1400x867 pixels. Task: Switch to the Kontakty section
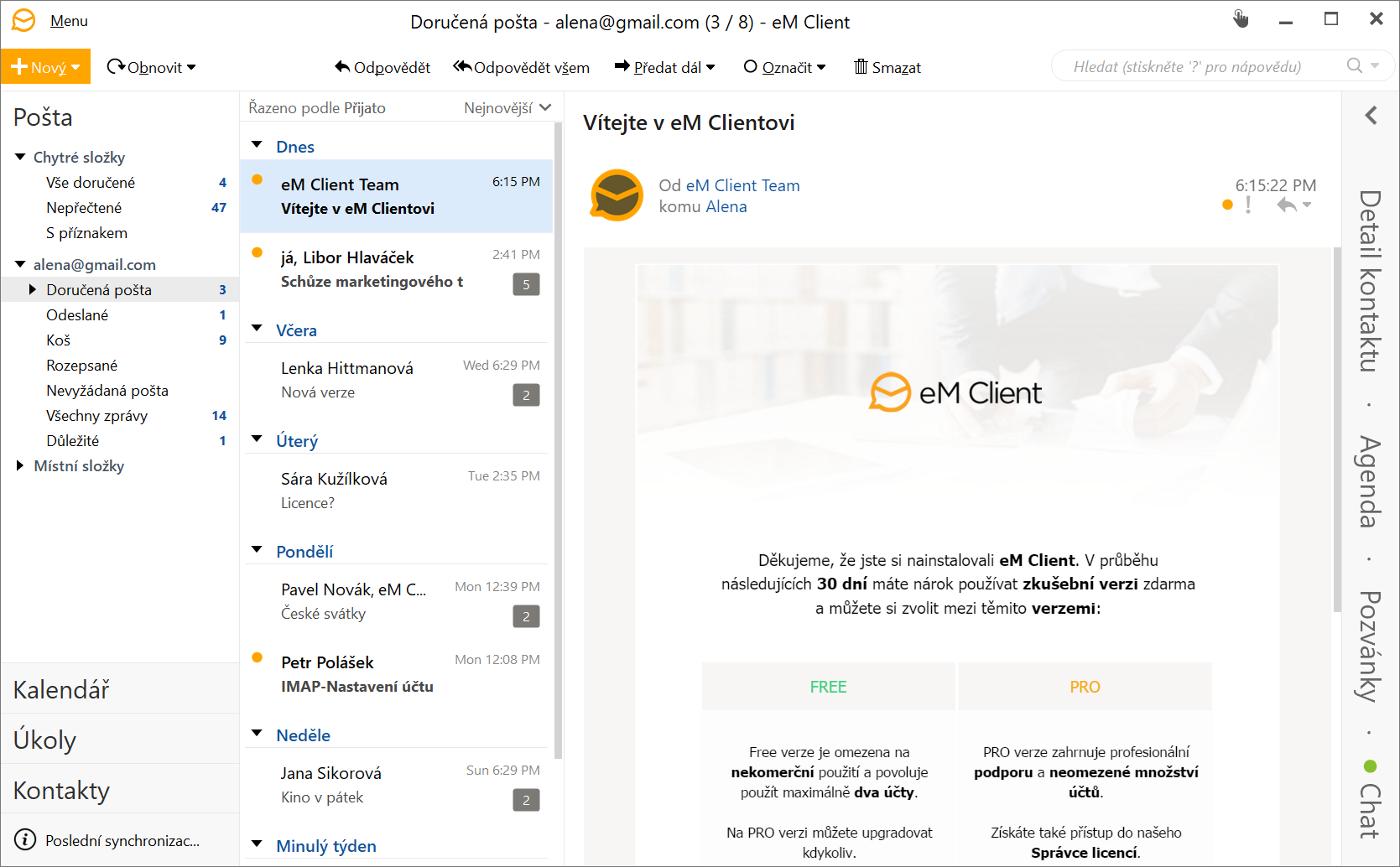click(120, 790)
